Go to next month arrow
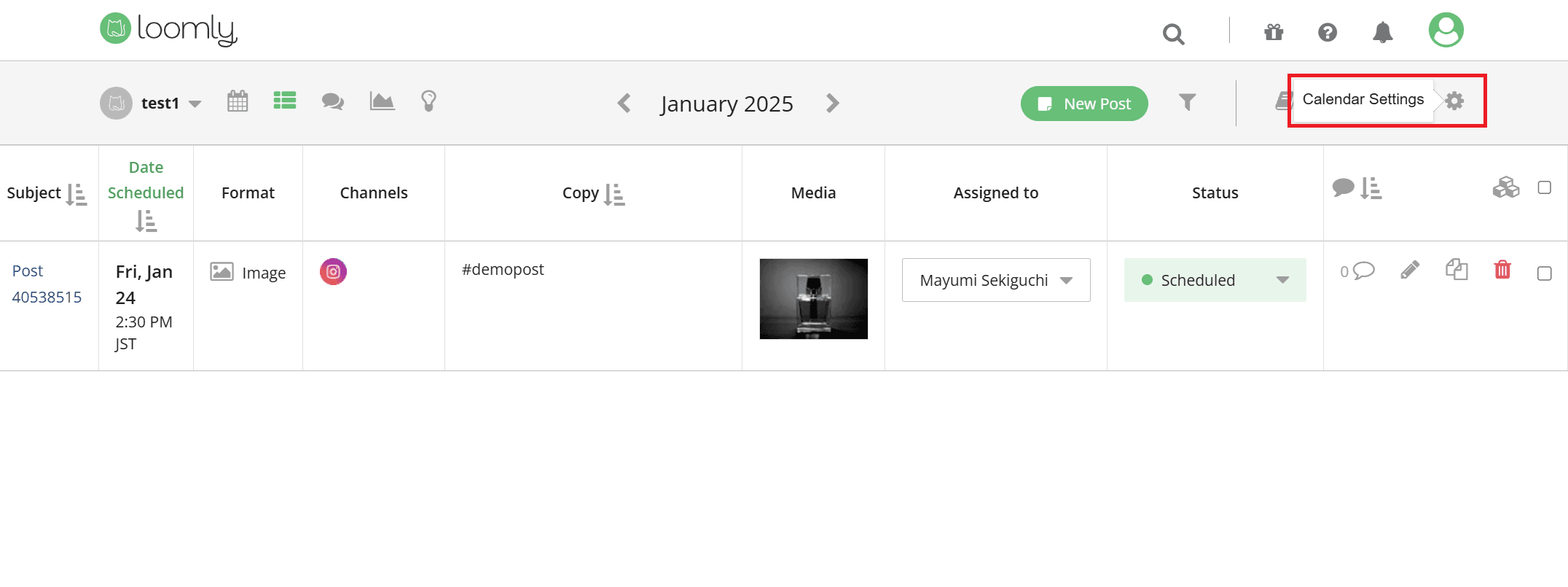1568x587 pixels. point(832,103)
